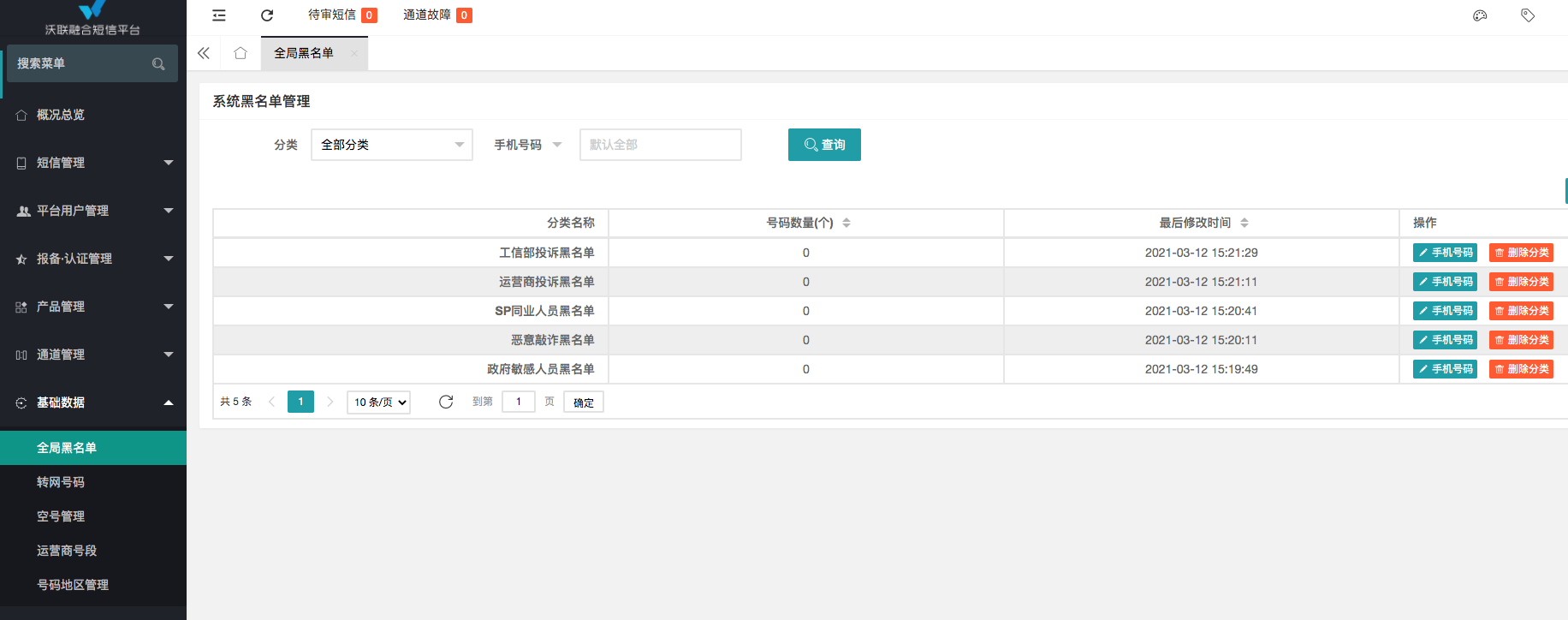1568x620 pixels.
Task: Collapse the sidebar with the hamburger icon
Action: [x=219, y=15]
